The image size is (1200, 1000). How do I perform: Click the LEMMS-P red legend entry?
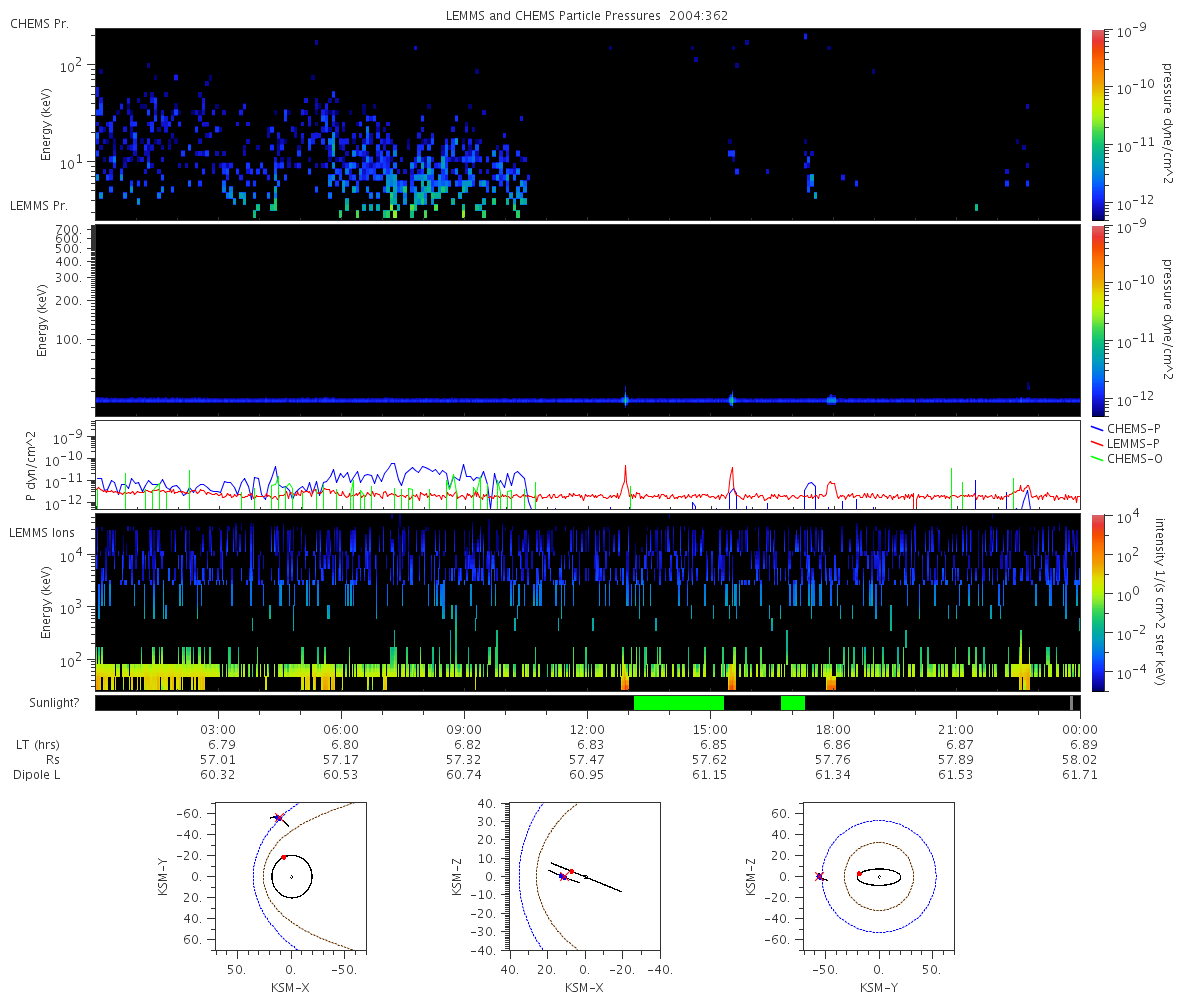coord(1131,443)
